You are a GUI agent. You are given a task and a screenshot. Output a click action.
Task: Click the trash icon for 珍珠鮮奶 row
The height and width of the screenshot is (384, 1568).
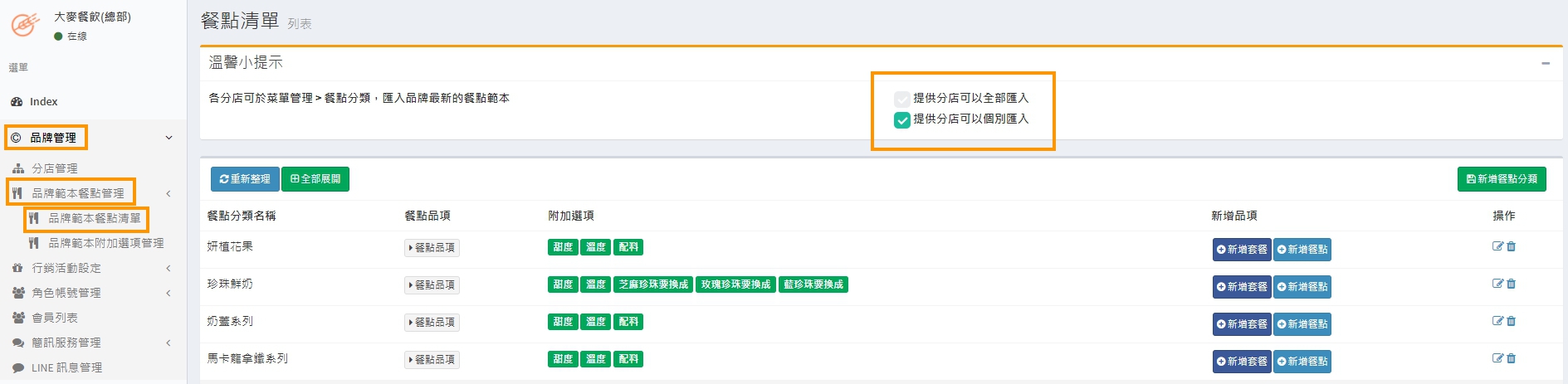click(1511, 284)
